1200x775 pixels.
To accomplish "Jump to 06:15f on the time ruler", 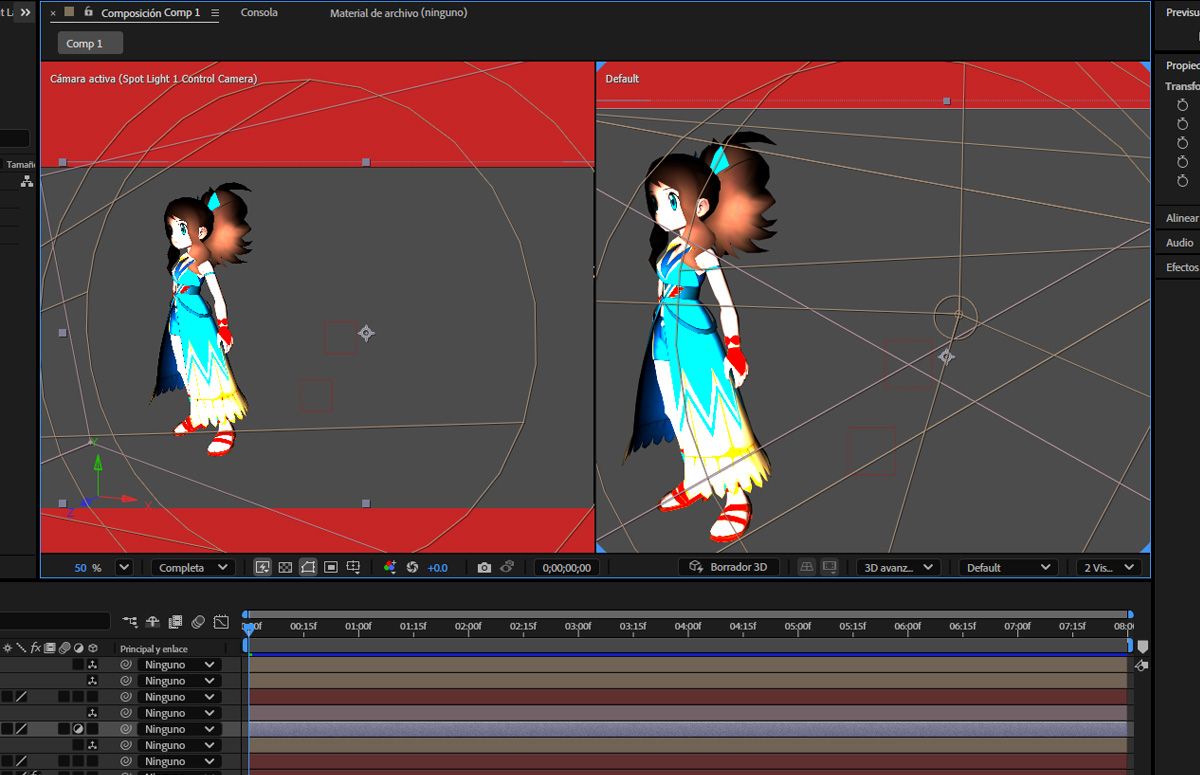I will (x=963, y=626).
